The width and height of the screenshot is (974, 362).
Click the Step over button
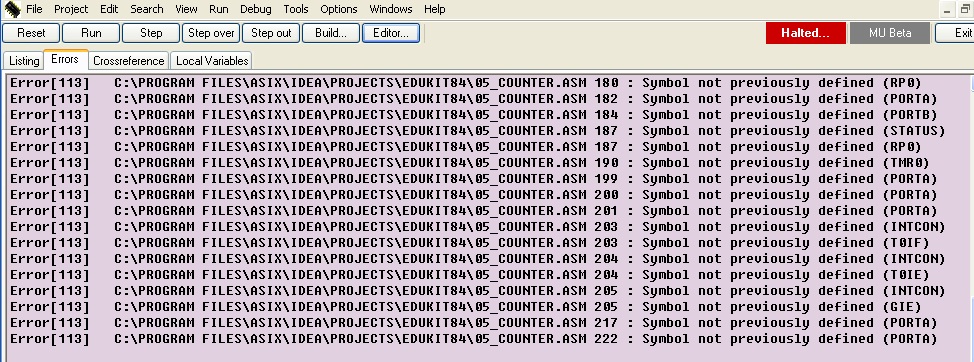click(211, 33)
